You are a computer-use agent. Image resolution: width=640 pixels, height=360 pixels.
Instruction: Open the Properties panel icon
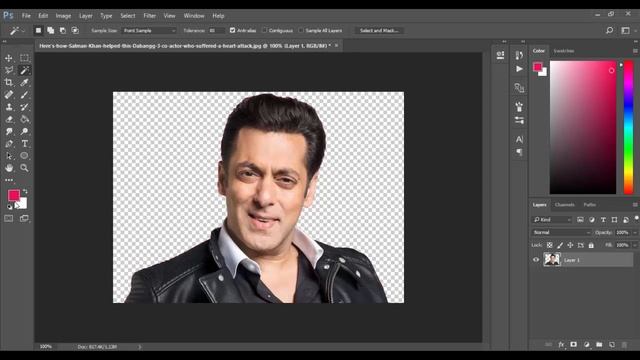tap(500, 55)
